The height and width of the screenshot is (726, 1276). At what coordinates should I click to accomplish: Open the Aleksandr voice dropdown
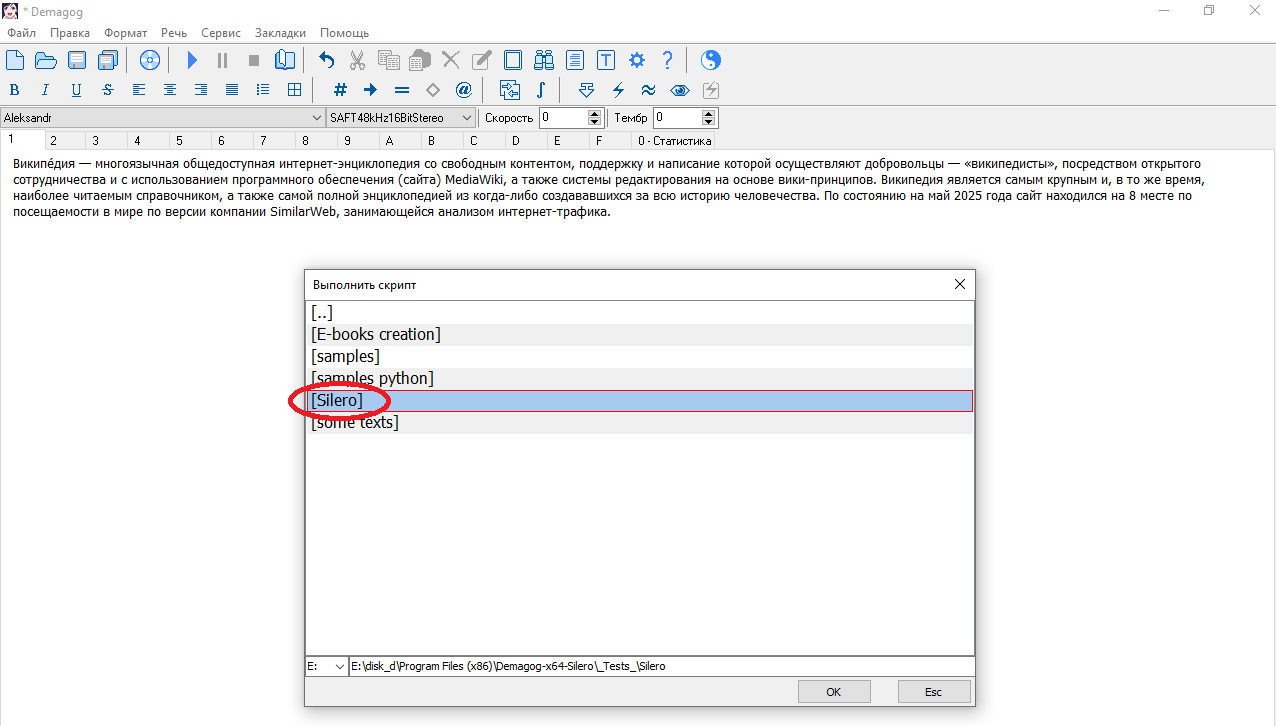pos(318,118)
